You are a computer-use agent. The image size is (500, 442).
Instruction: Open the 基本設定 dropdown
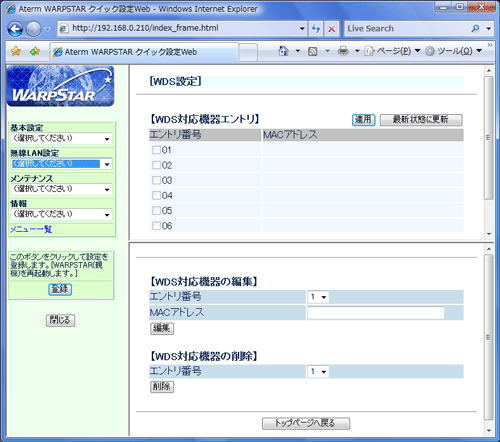[61, 138]
